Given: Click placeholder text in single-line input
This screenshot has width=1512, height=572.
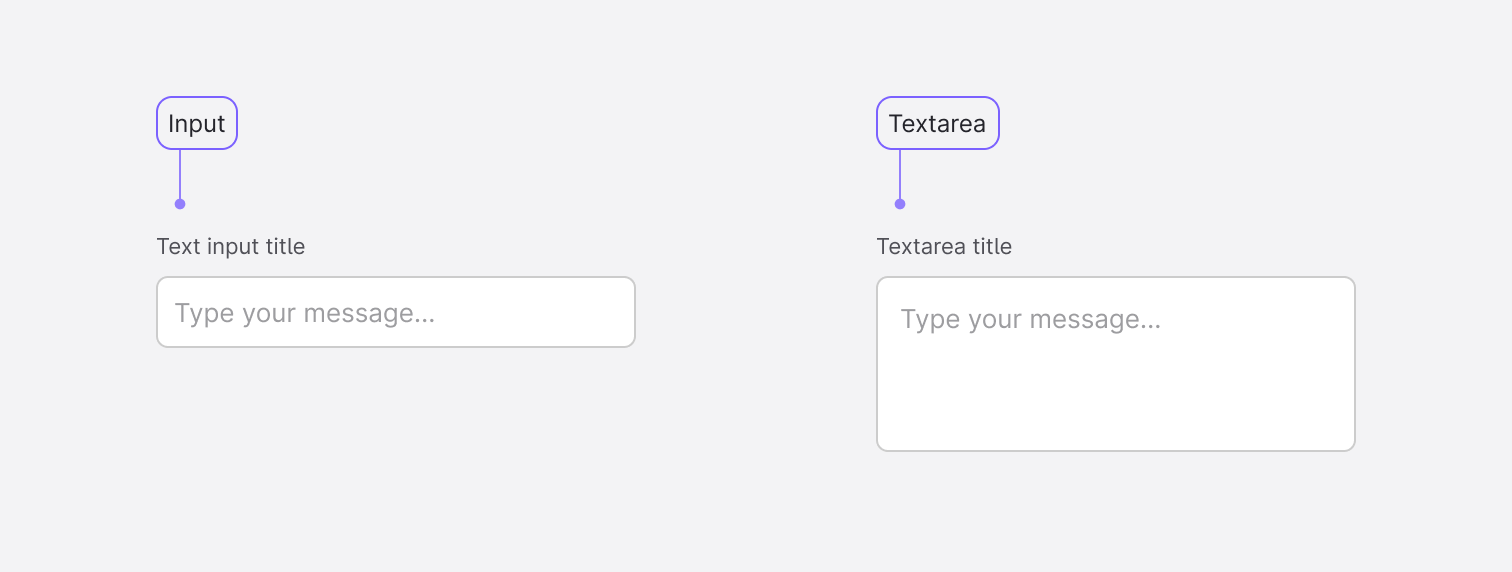Looking at the screenshot, I should (x=304, y=313).
